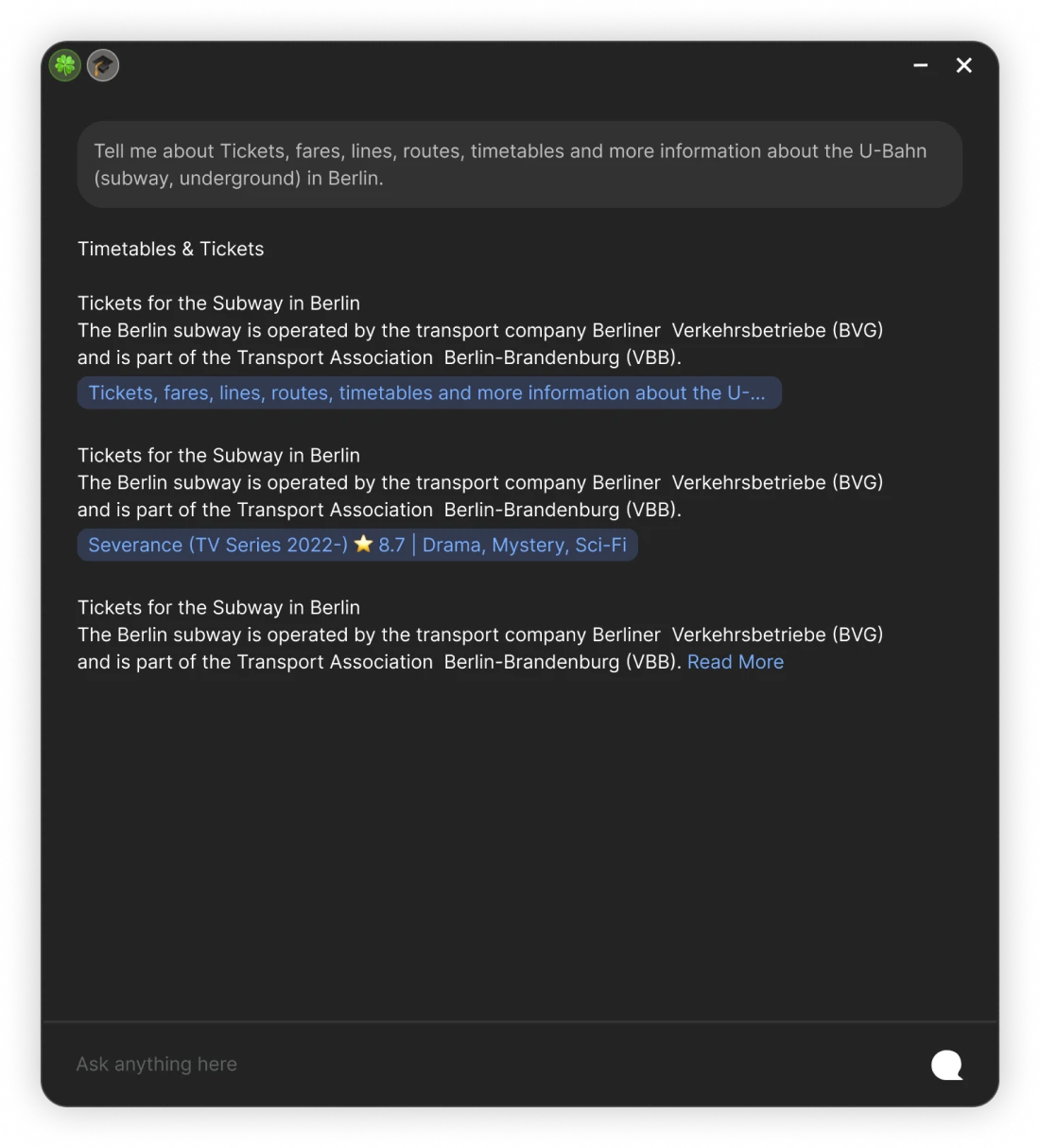Click the minimize window icon

(x=920, y=65)
